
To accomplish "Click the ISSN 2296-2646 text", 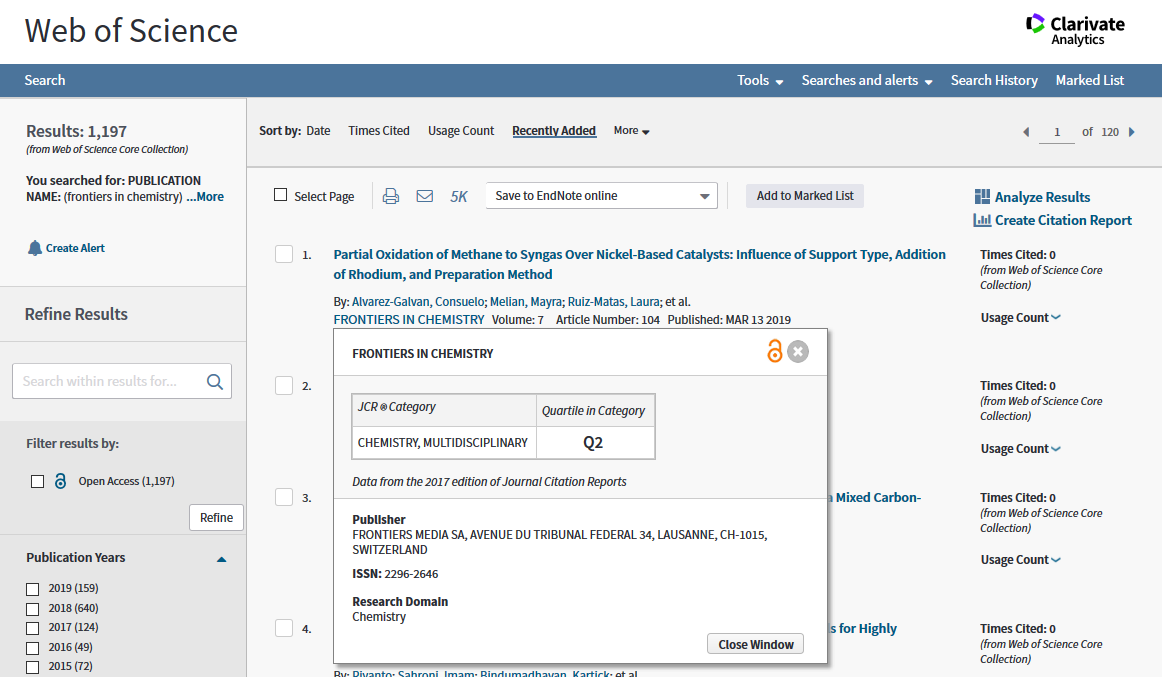I will pos(395,574).
